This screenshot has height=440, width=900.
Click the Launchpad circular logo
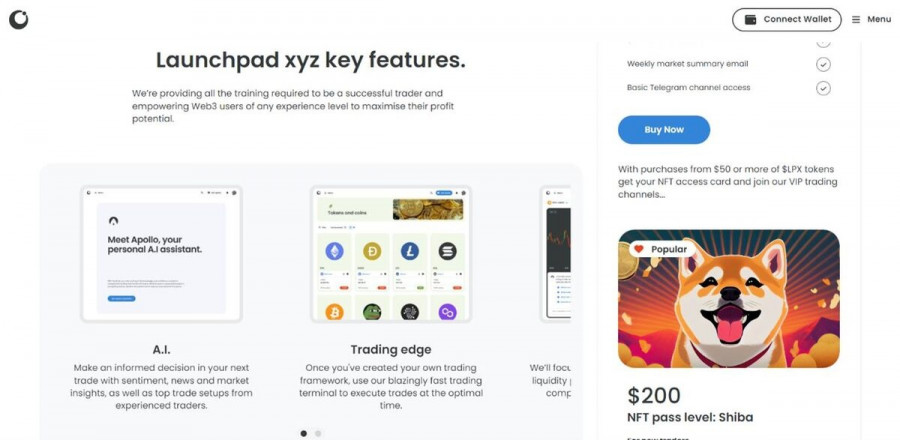click(x=18, y=20)
